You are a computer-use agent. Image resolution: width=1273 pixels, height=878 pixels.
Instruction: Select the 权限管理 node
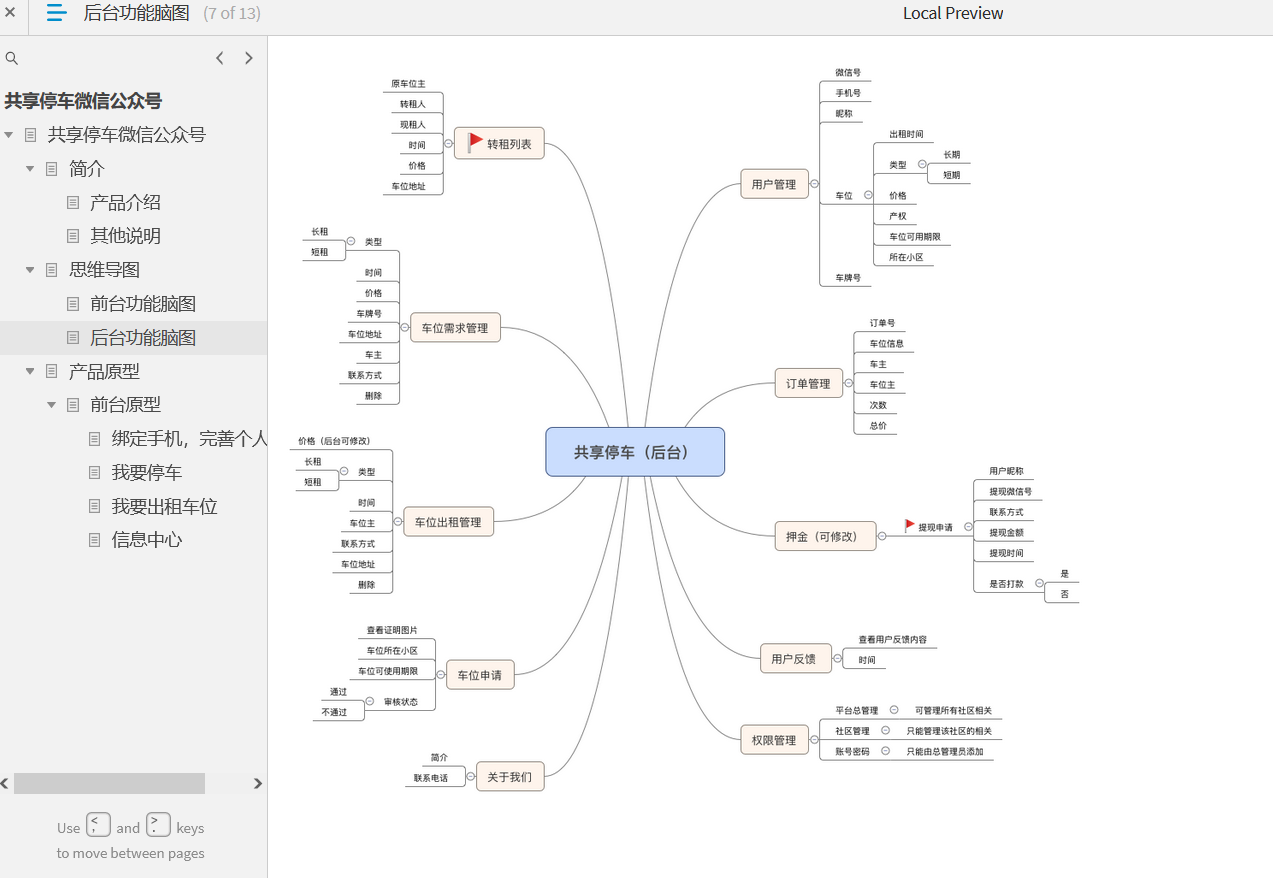[x=774, y=740]
